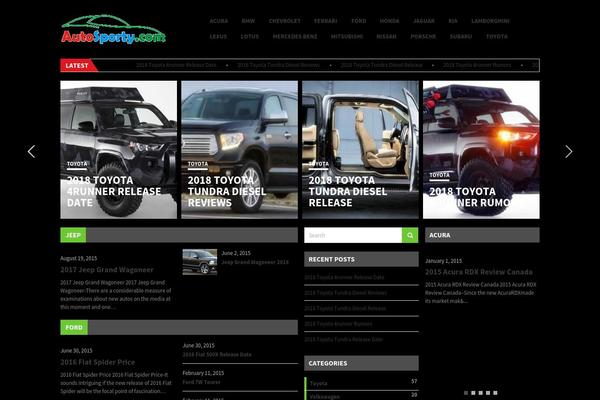Open Jeep Grand Wagoneer 2015 thumbnail image
This screenshot has width=600, height=400.
tap(200, 262)
